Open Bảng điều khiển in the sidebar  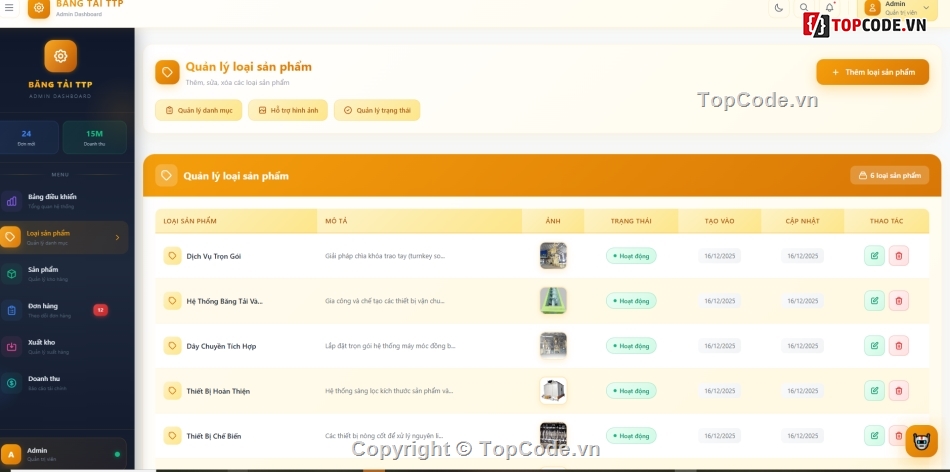(x=52, y=200)
